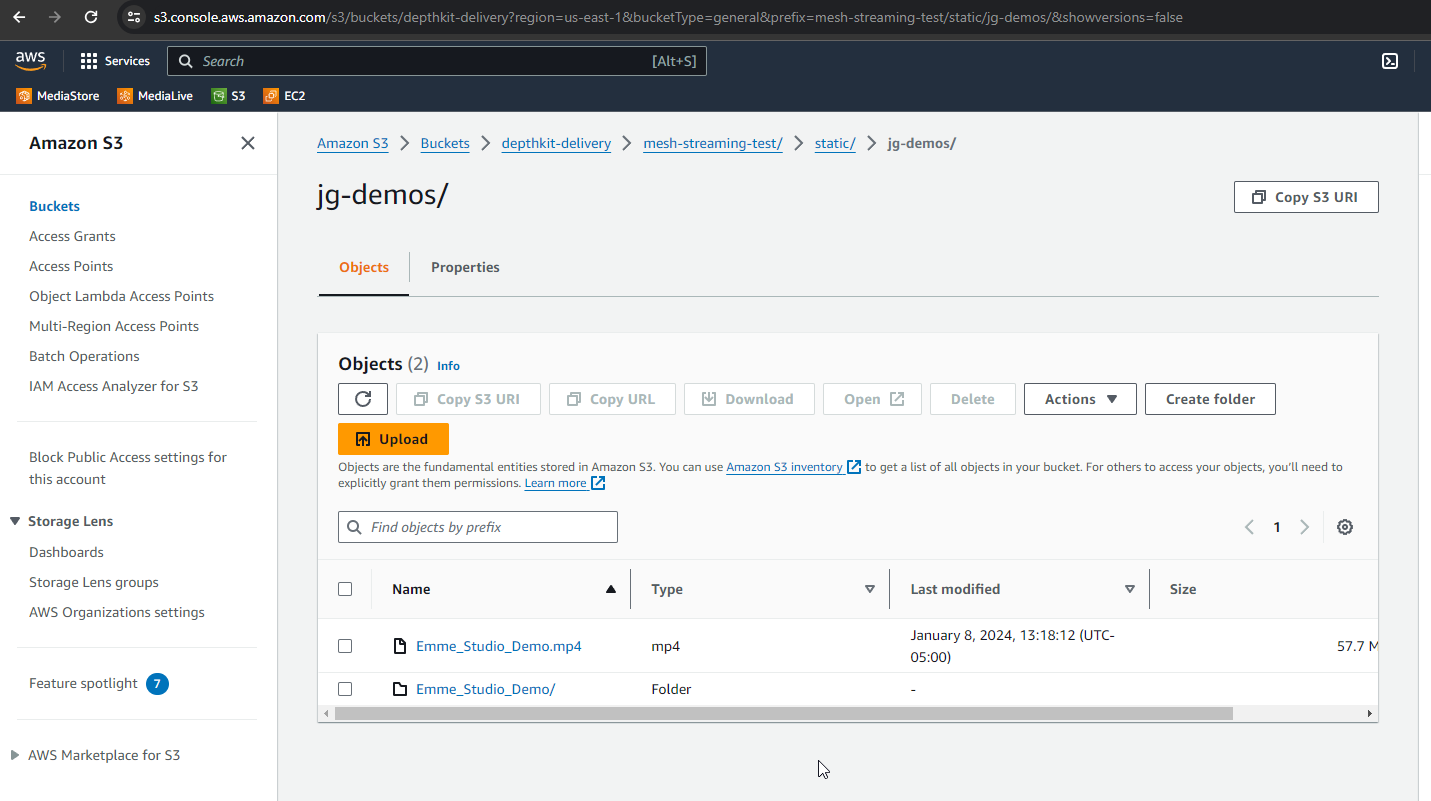Open Storage Lens Dashboards

(x=66, y=552)
